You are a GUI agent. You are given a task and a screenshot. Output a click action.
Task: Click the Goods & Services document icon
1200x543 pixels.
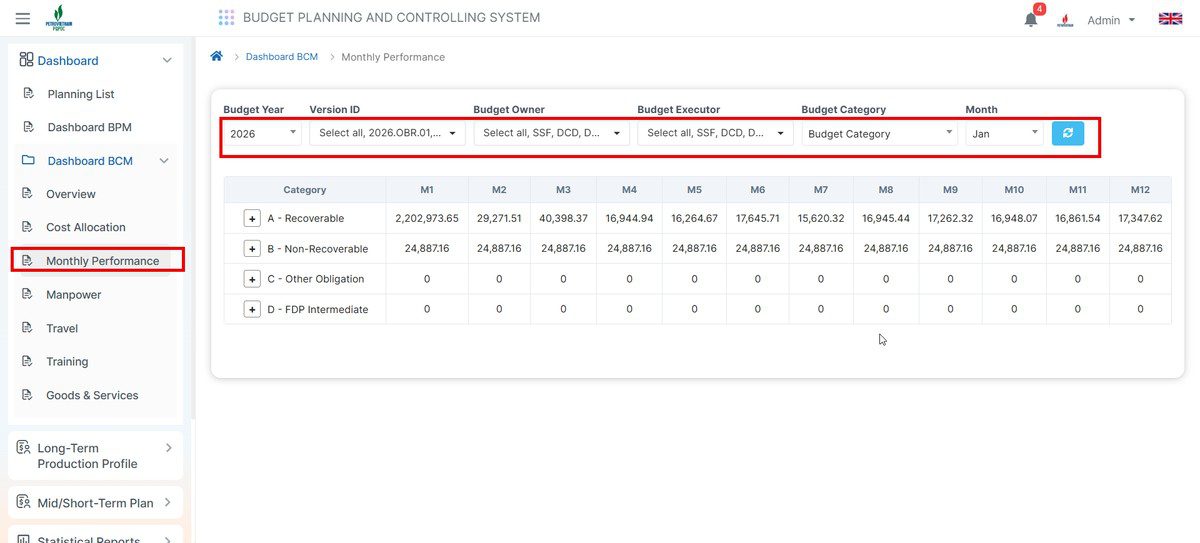[x=27, y=395]
